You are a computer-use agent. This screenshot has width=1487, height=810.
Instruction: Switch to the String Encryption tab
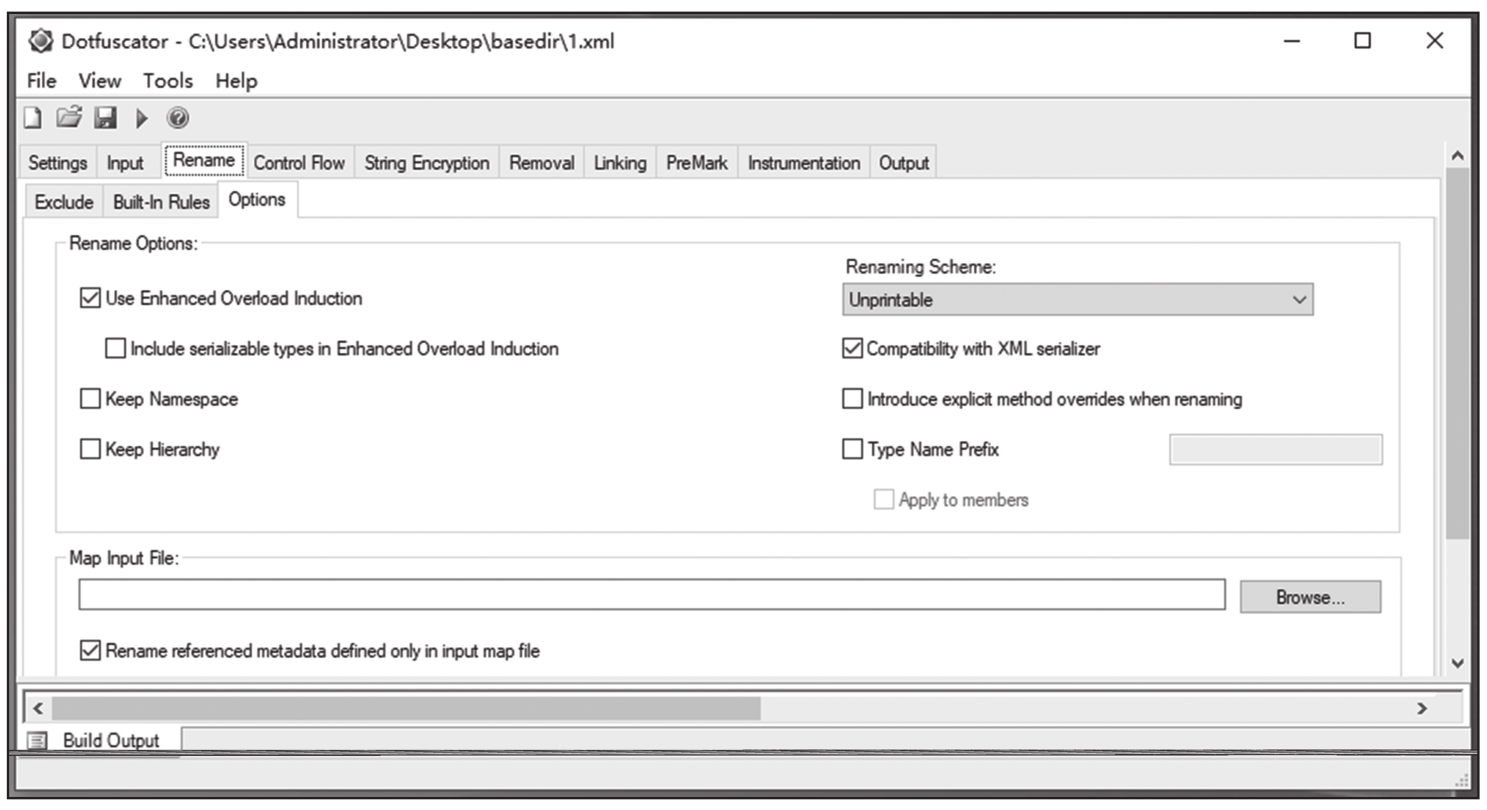coord(427,163)
